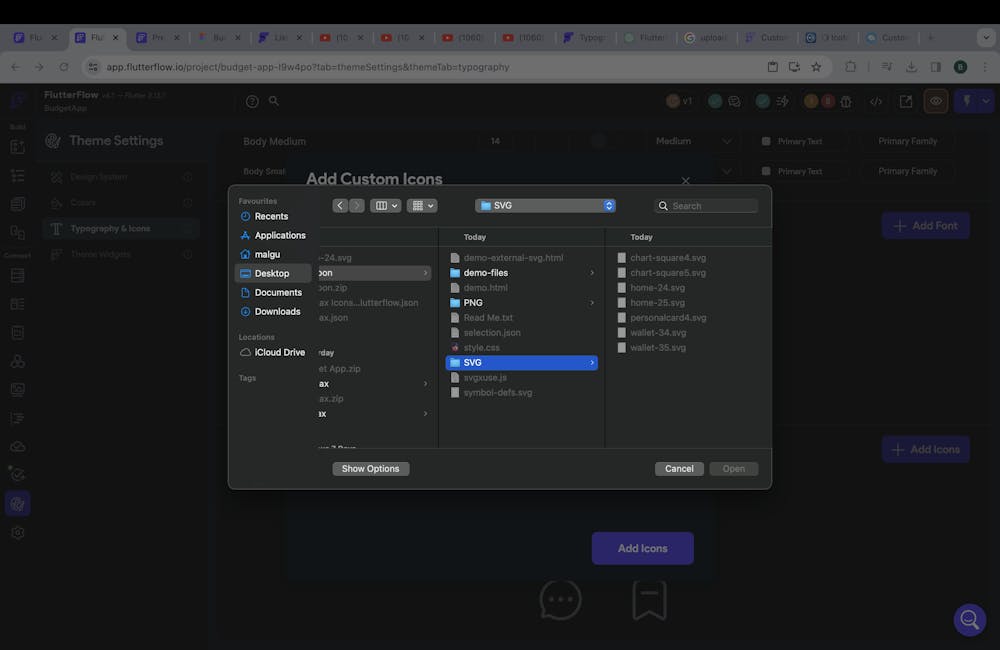This screenshot has height=650, width=1000.
Task: Switch Finder to icon view layout
Action: click(417, 204)
